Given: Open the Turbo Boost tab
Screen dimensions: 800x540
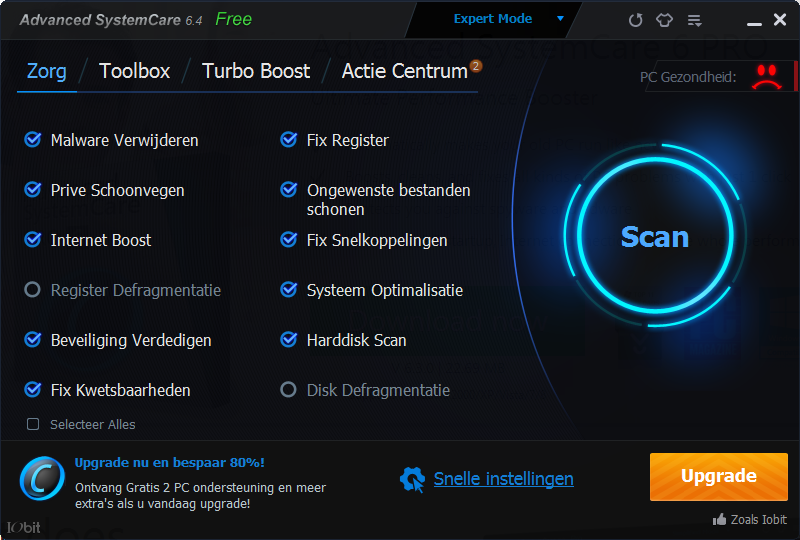Looking at the screenshot, I should point(256,71).
